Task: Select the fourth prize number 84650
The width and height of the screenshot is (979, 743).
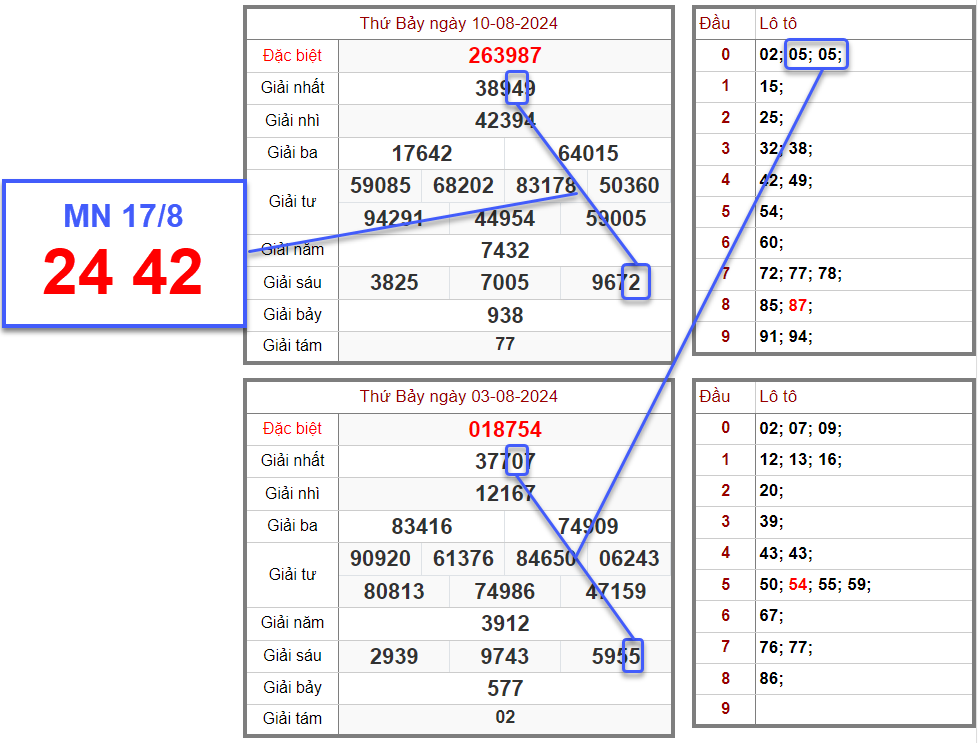Action: click(x=546, y=559)
